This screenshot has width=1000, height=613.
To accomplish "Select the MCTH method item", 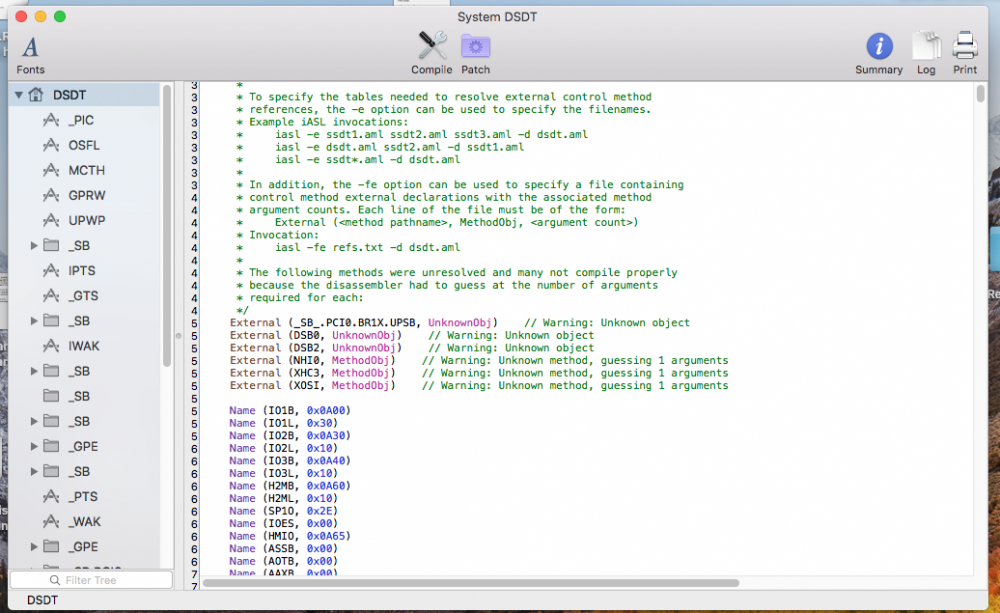I will (86, 170).
